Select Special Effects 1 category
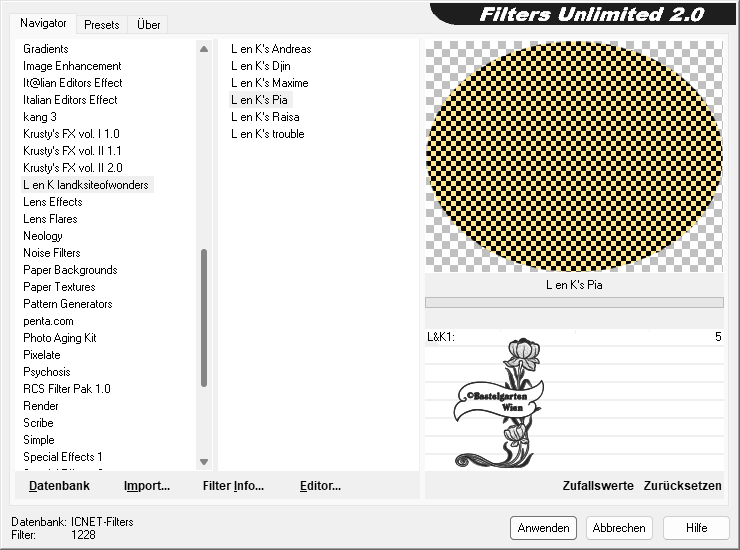Screen dimensions: 740x550 coord(63,457)
